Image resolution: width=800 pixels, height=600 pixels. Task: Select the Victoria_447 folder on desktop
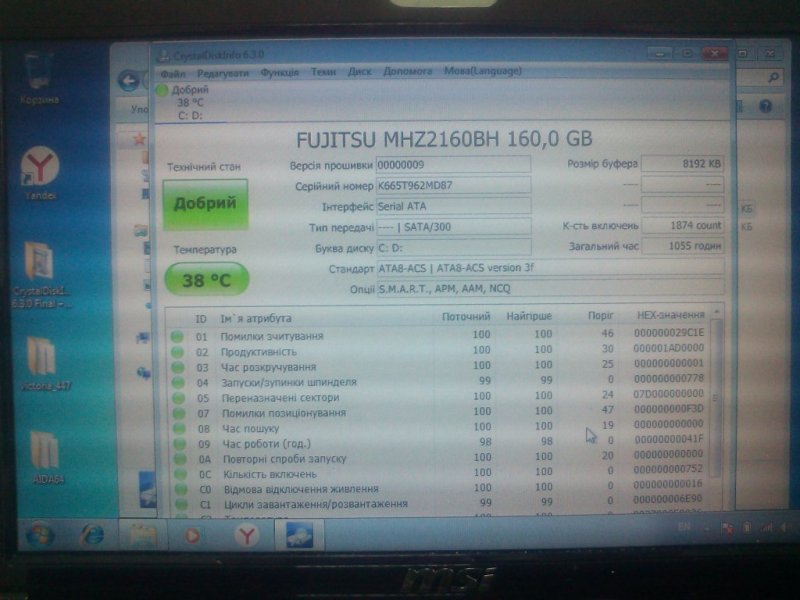point(41,359)
